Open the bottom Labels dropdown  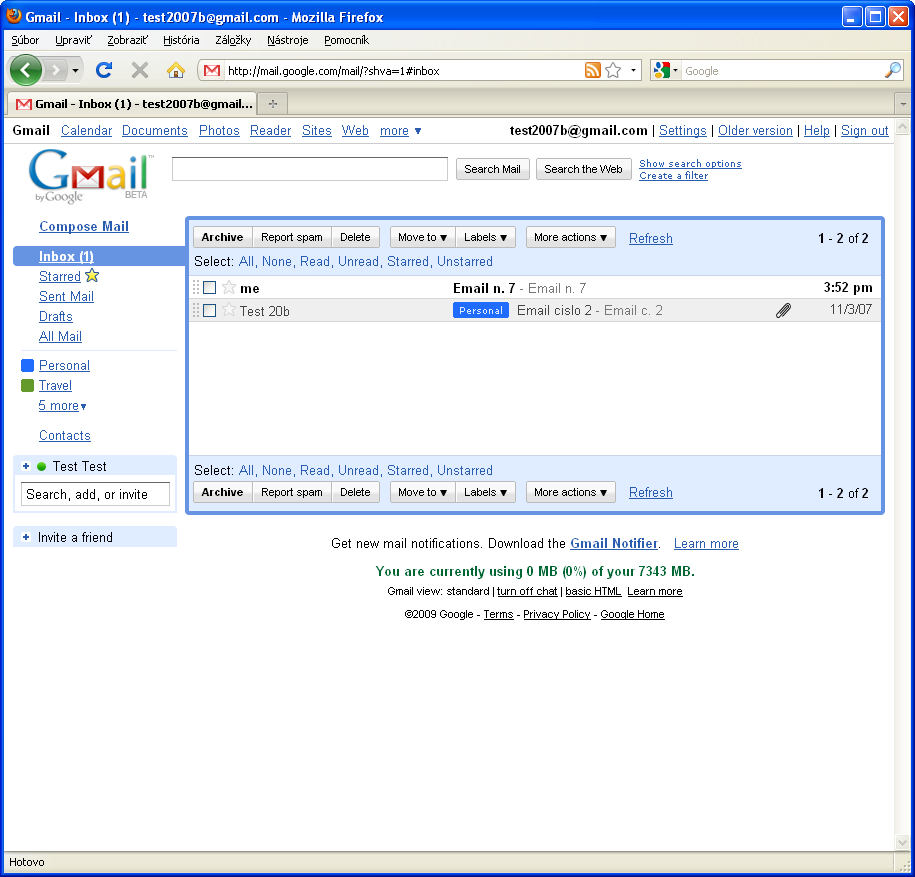click(486, 492)
